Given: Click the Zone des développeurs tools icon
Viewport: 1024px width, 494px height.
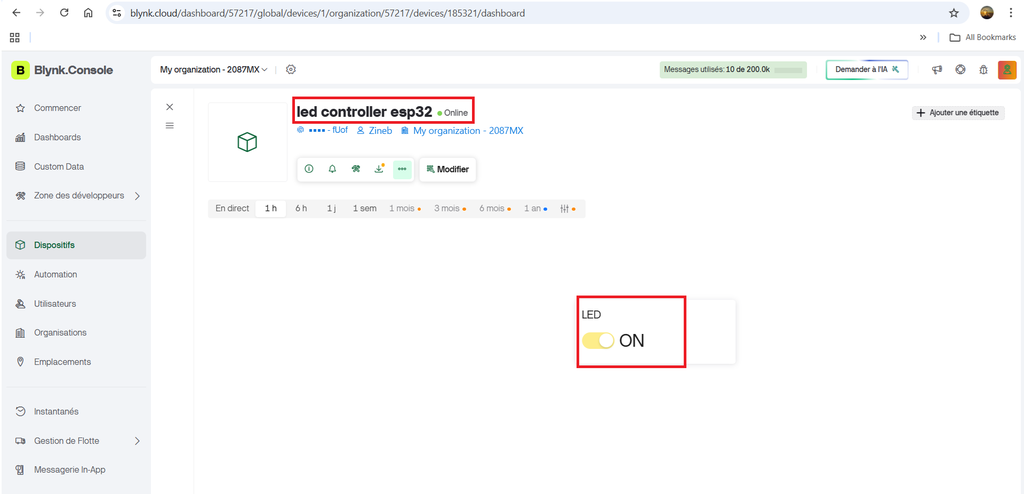Looking at the screenshot, I should click(20, 195).
